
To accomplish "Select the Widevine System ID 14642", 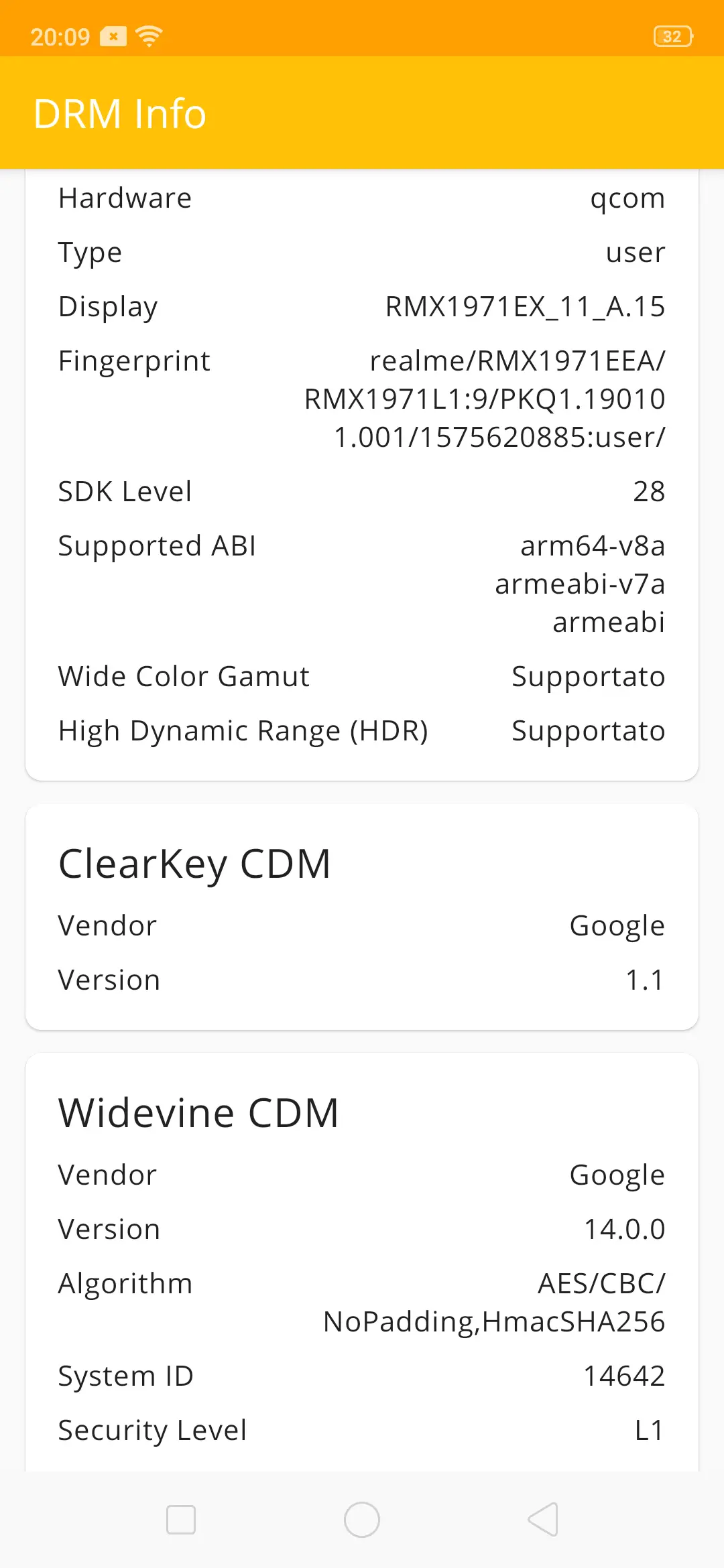I will click(624, 1376).
